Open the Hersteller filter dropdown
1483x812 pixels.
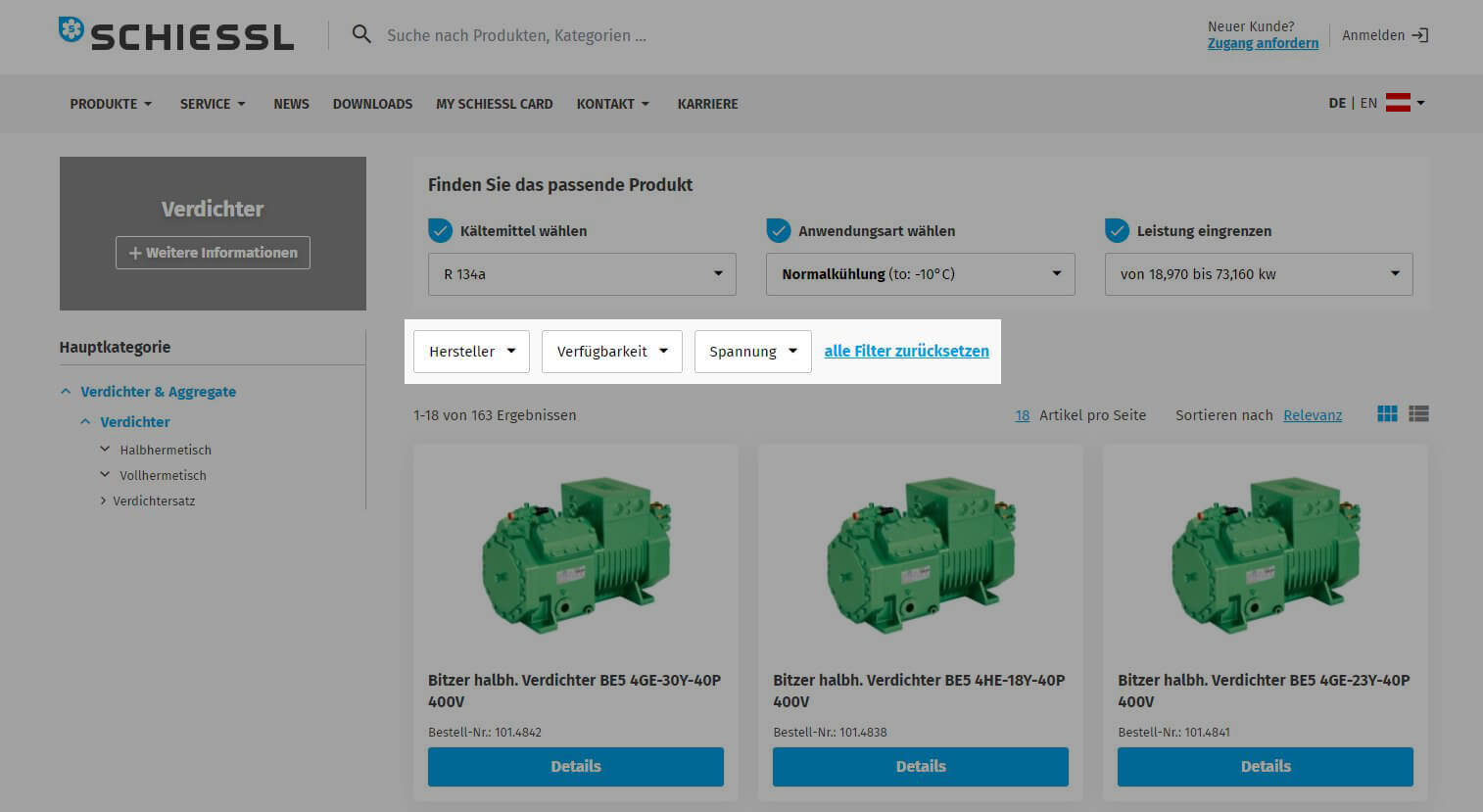pyautogui.click(x=471, y=352)
